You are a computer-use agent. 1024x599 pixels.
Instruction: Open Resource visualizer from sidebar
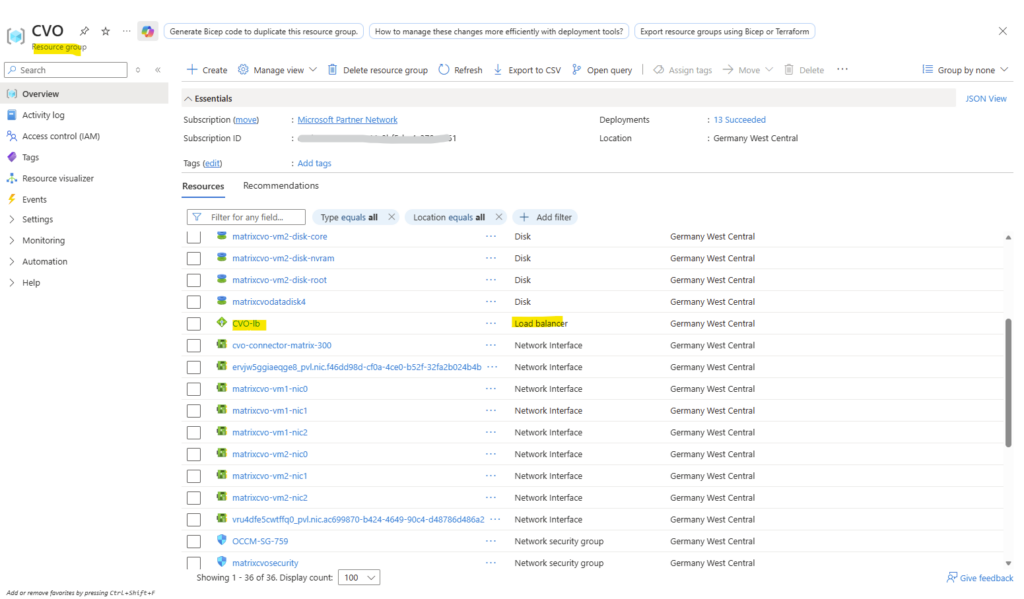coord(58,178)
